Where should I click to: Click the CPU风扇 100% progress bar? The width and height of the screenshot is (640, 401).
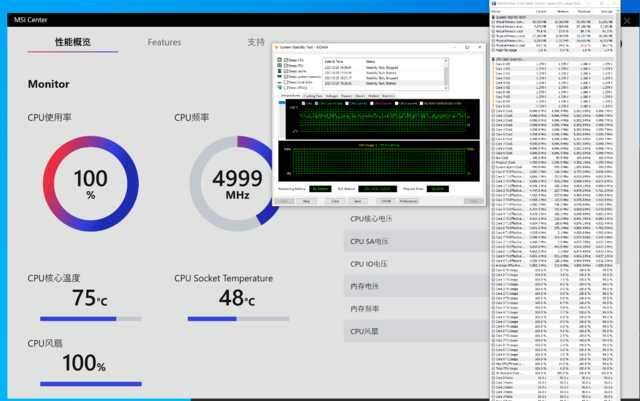90,383
